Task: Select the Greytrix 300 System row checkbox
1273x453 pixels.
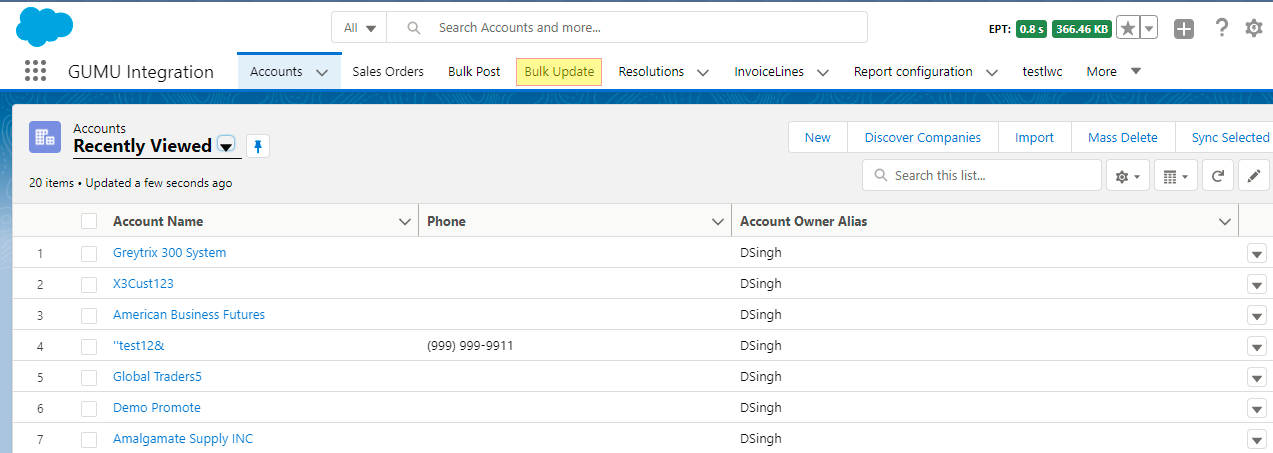Action: pyautogui.click(x=90, y=253)
